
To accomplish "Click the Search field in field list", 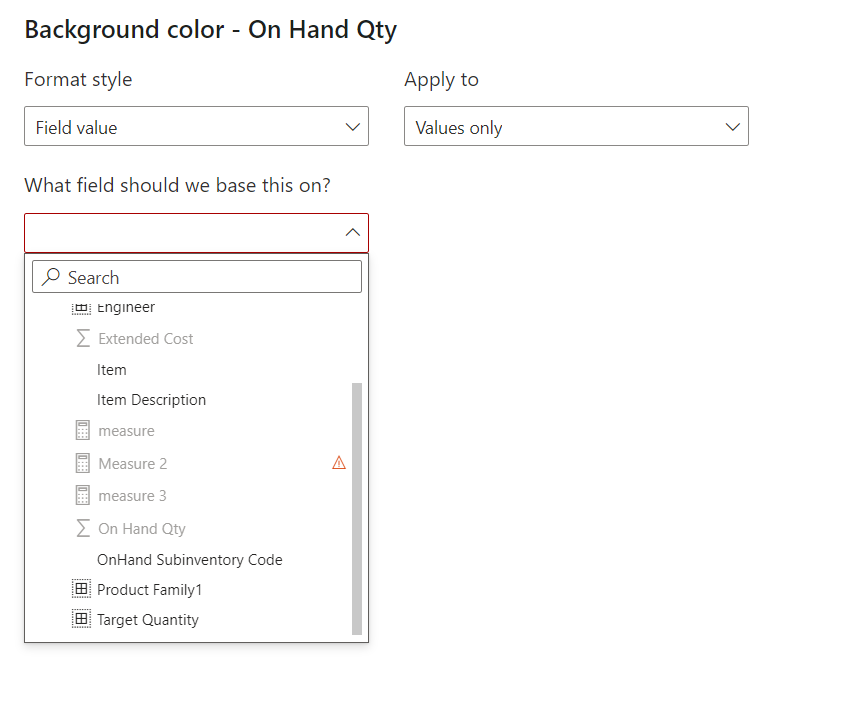I will coord(197,277).
